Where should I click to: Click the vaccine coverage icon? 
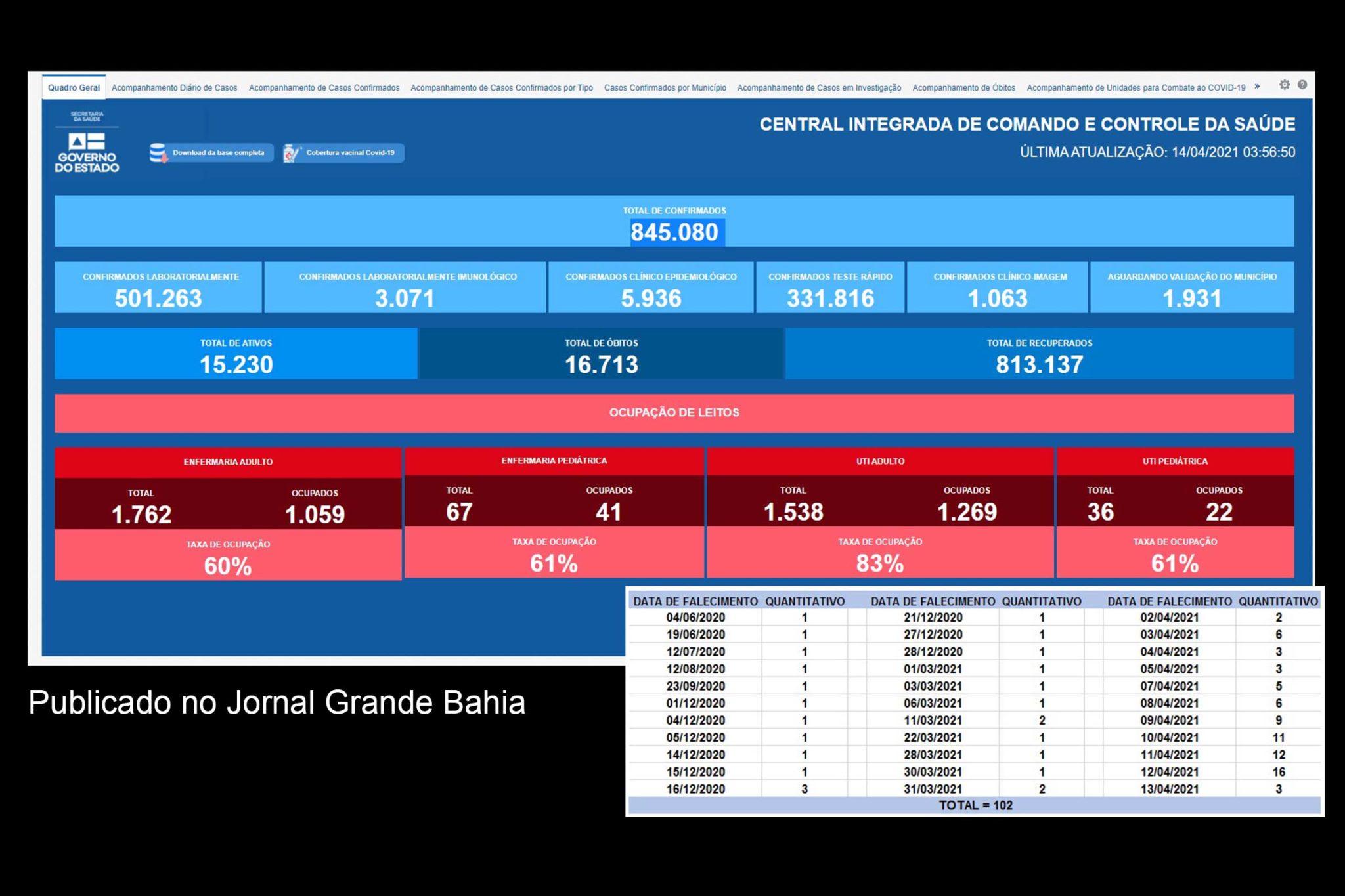[x=292, y=153]
